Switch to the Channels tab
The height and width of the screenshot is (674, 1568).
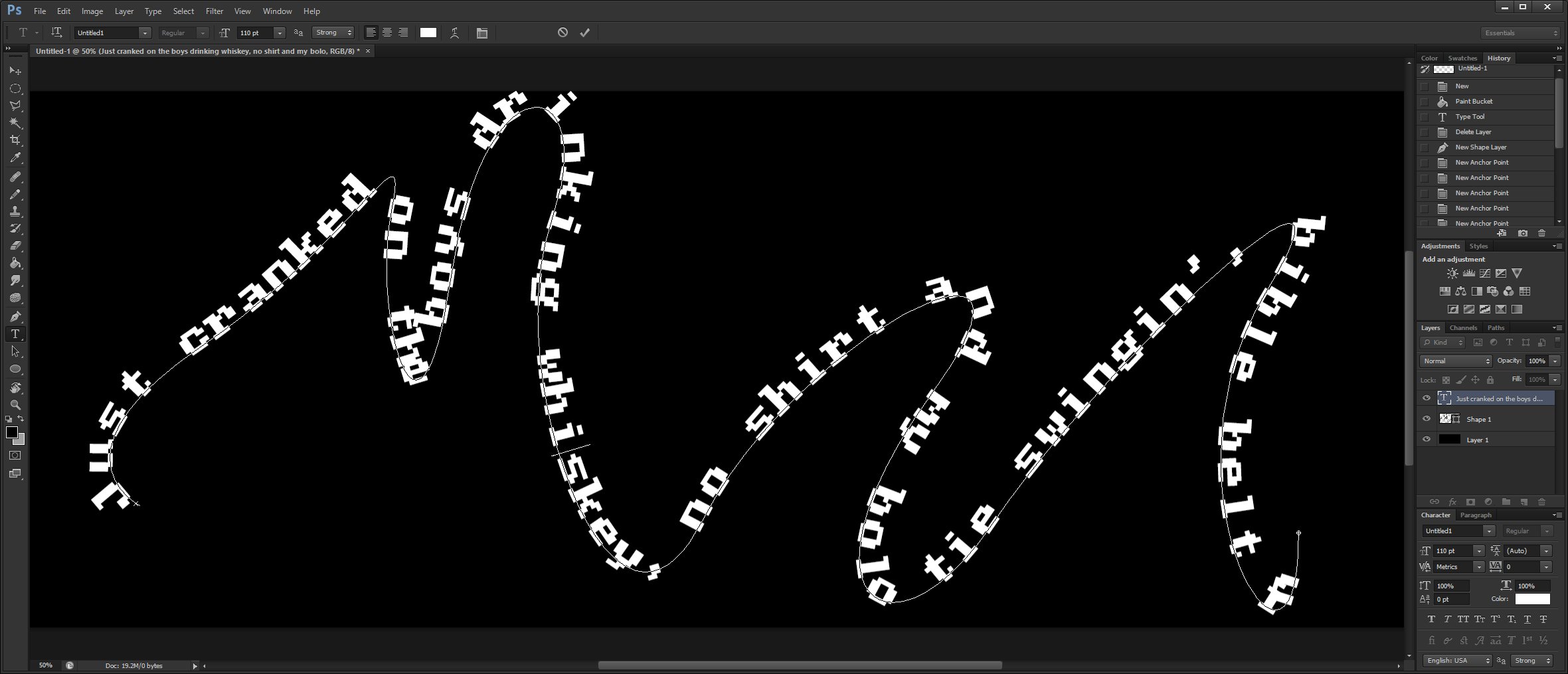click(x=1462, y=328)
